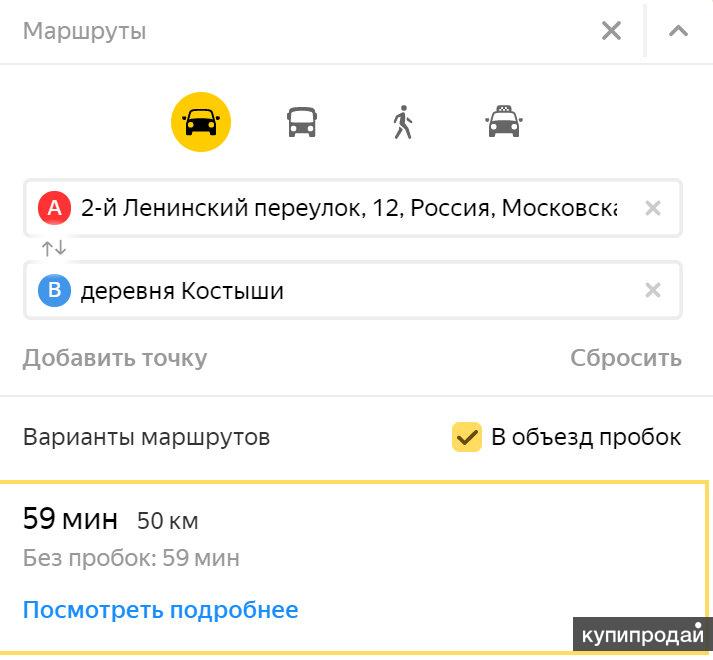
Task: Click the blue B point marker
Action: click(55, 290)
